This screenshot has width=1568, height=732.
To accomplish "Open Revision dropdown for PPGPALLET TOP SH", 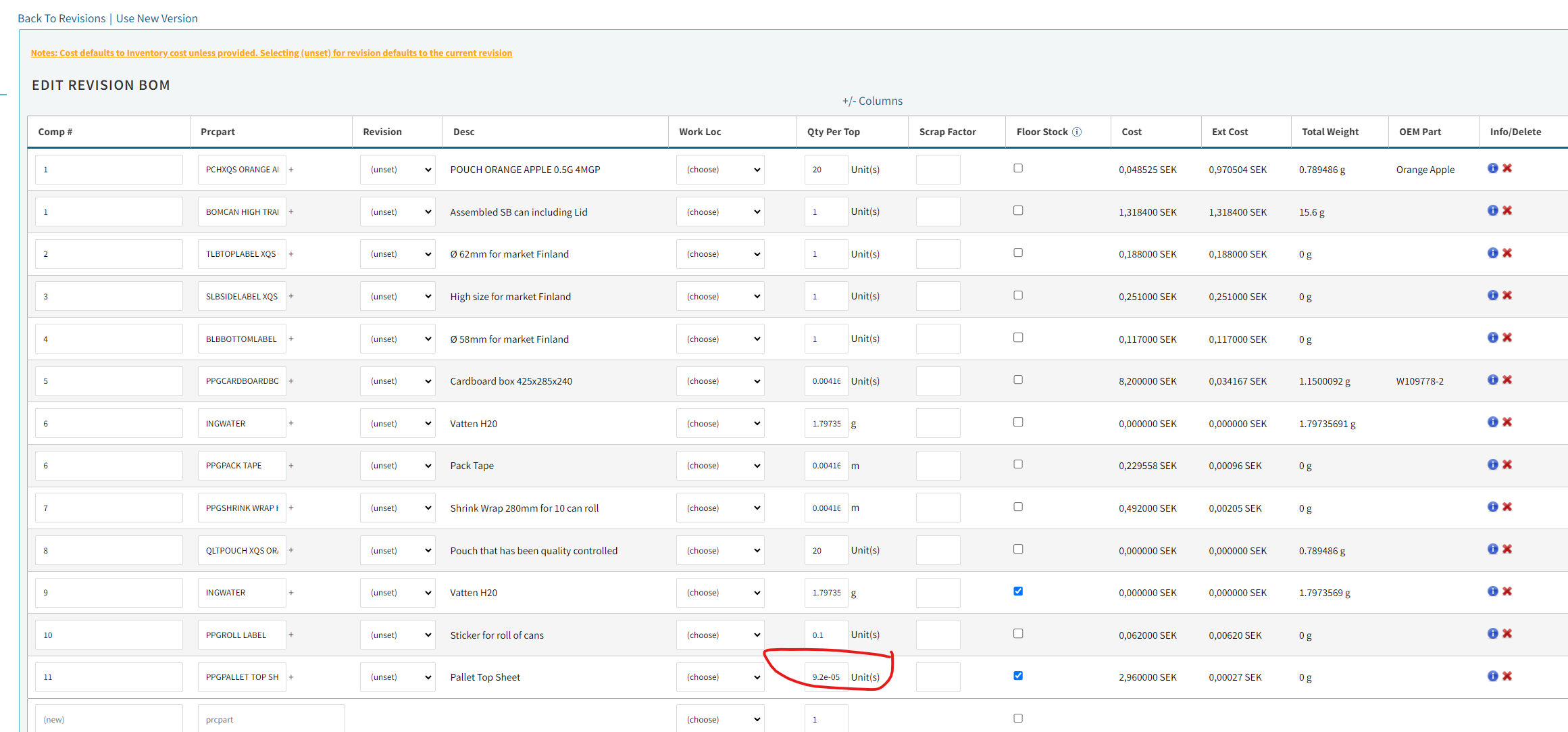I will tap(398, 677).
